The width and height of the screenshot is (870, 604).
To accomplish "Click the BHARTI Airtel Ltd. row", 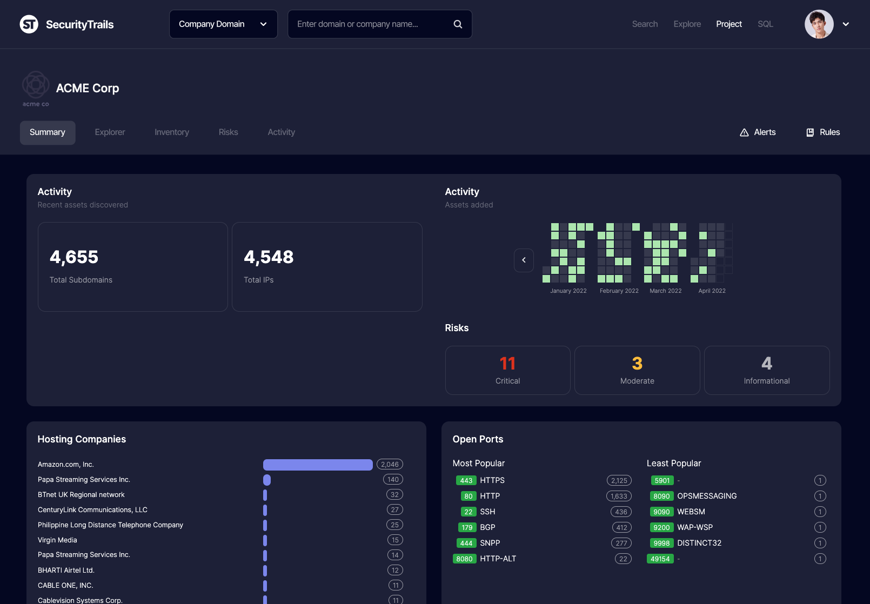I will (x=220, y=570).
